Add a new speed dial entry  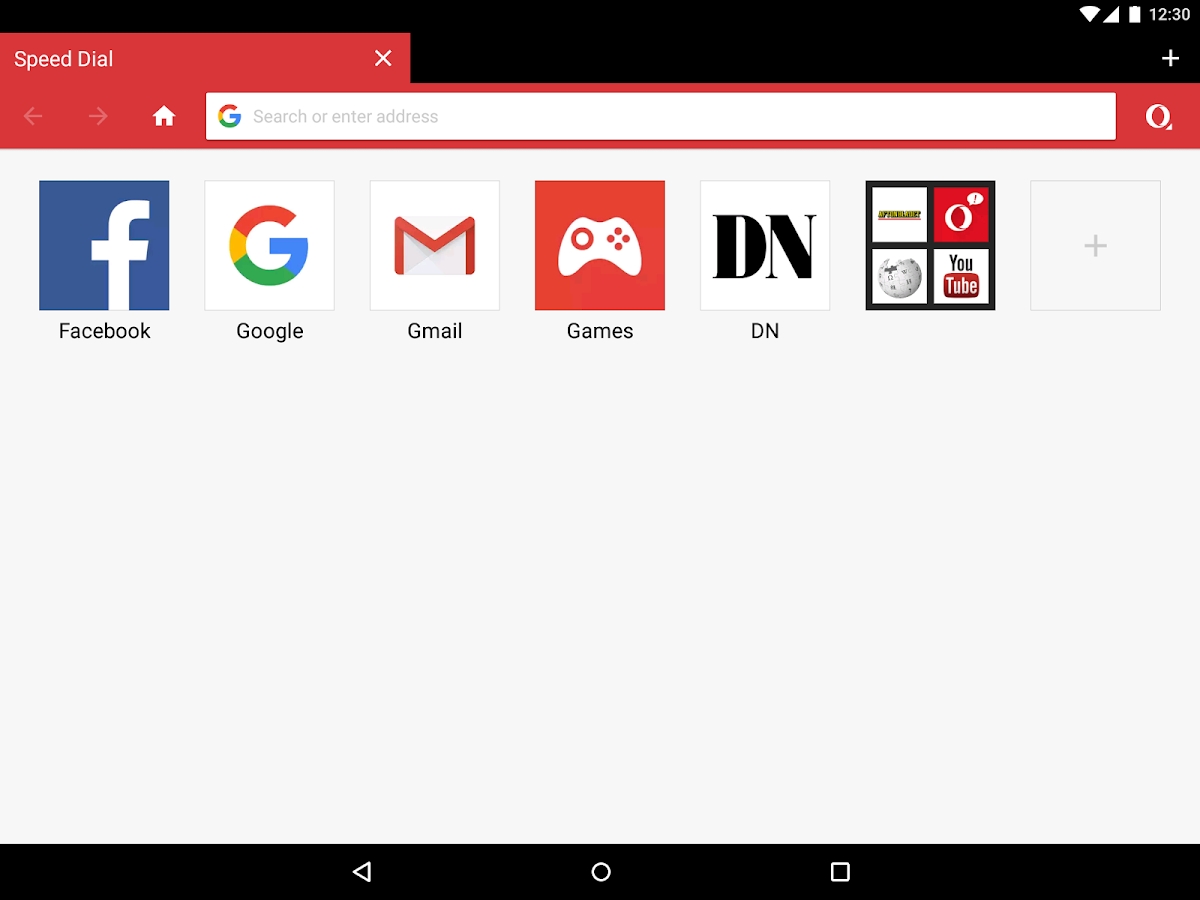(x=1095, y=245)
